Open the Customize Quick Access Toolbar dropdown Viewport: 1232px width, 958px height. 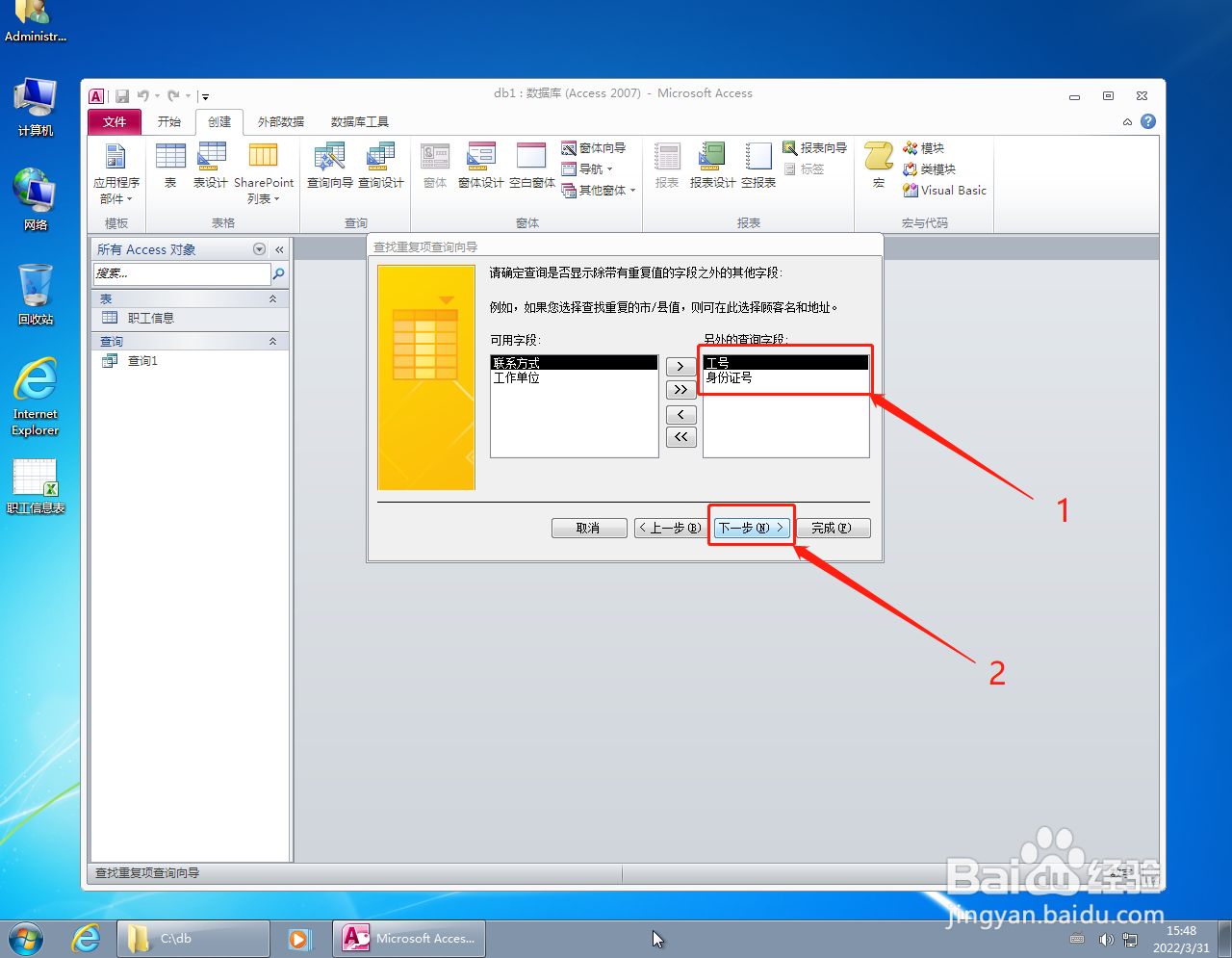pyautogui.click(x=205, y=96)
